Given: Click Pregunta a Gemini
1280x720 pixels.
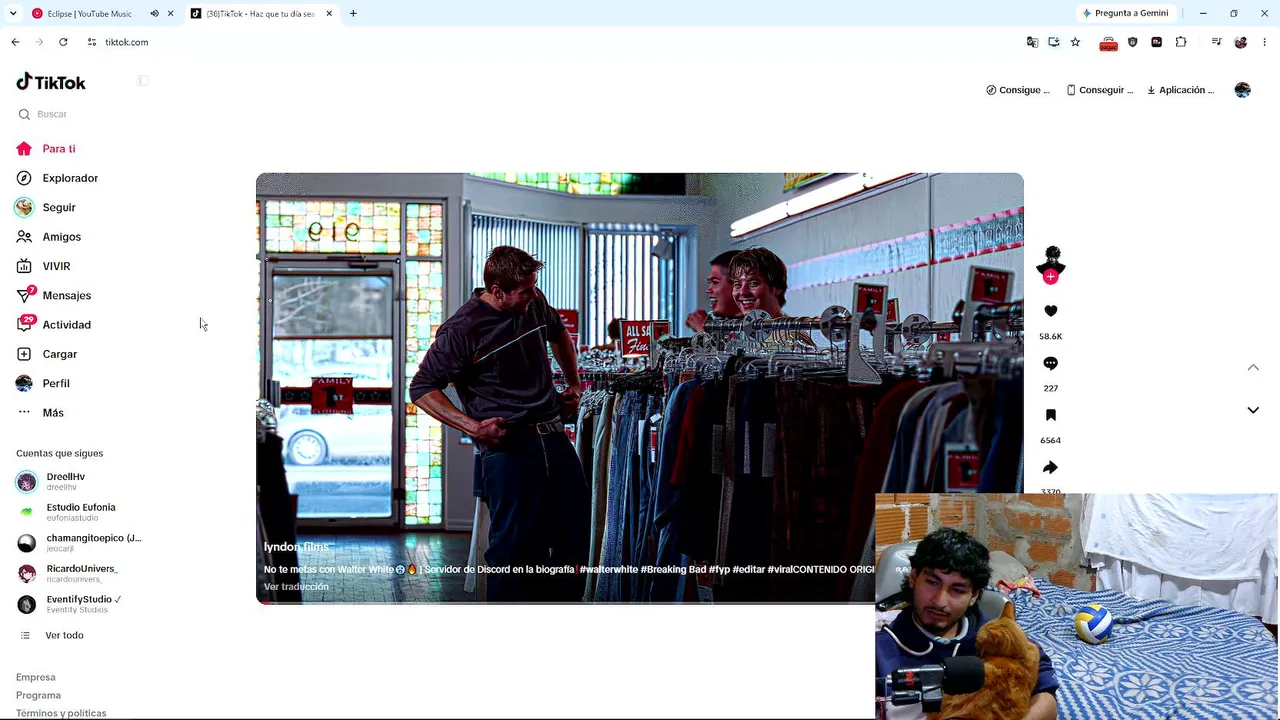Looking at the screenshot, I should click(x=1125, y=13).
